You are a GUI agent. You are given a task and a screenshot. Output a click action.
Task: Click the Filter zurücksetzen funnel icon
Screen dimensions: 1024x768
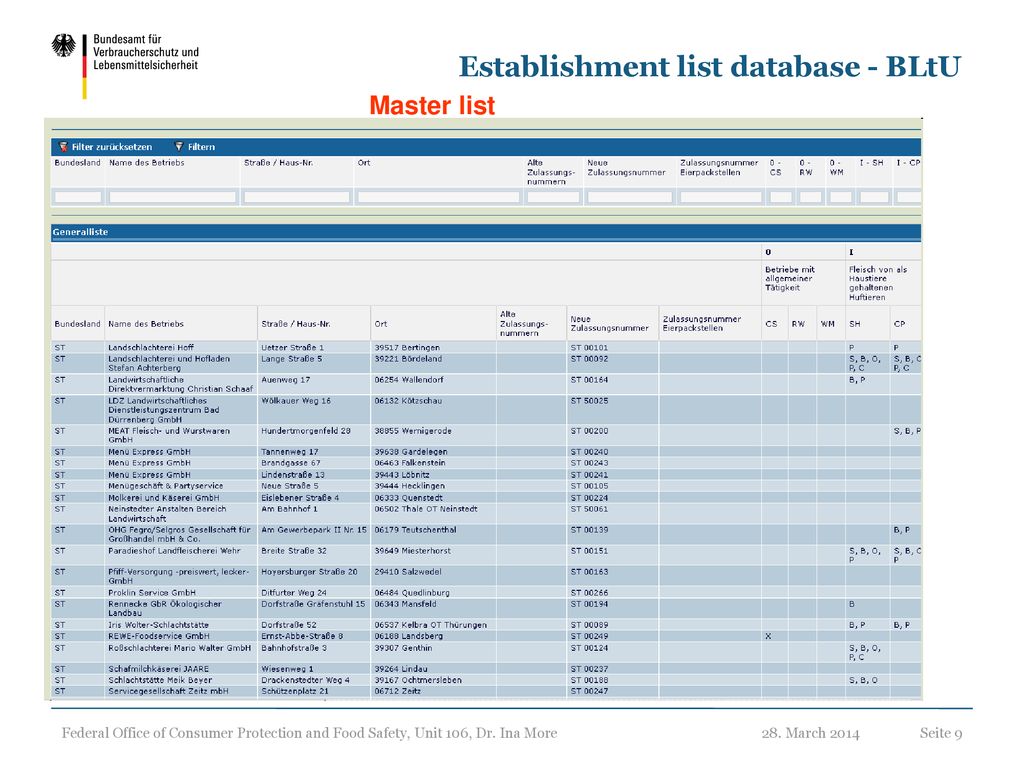point(63,147)
